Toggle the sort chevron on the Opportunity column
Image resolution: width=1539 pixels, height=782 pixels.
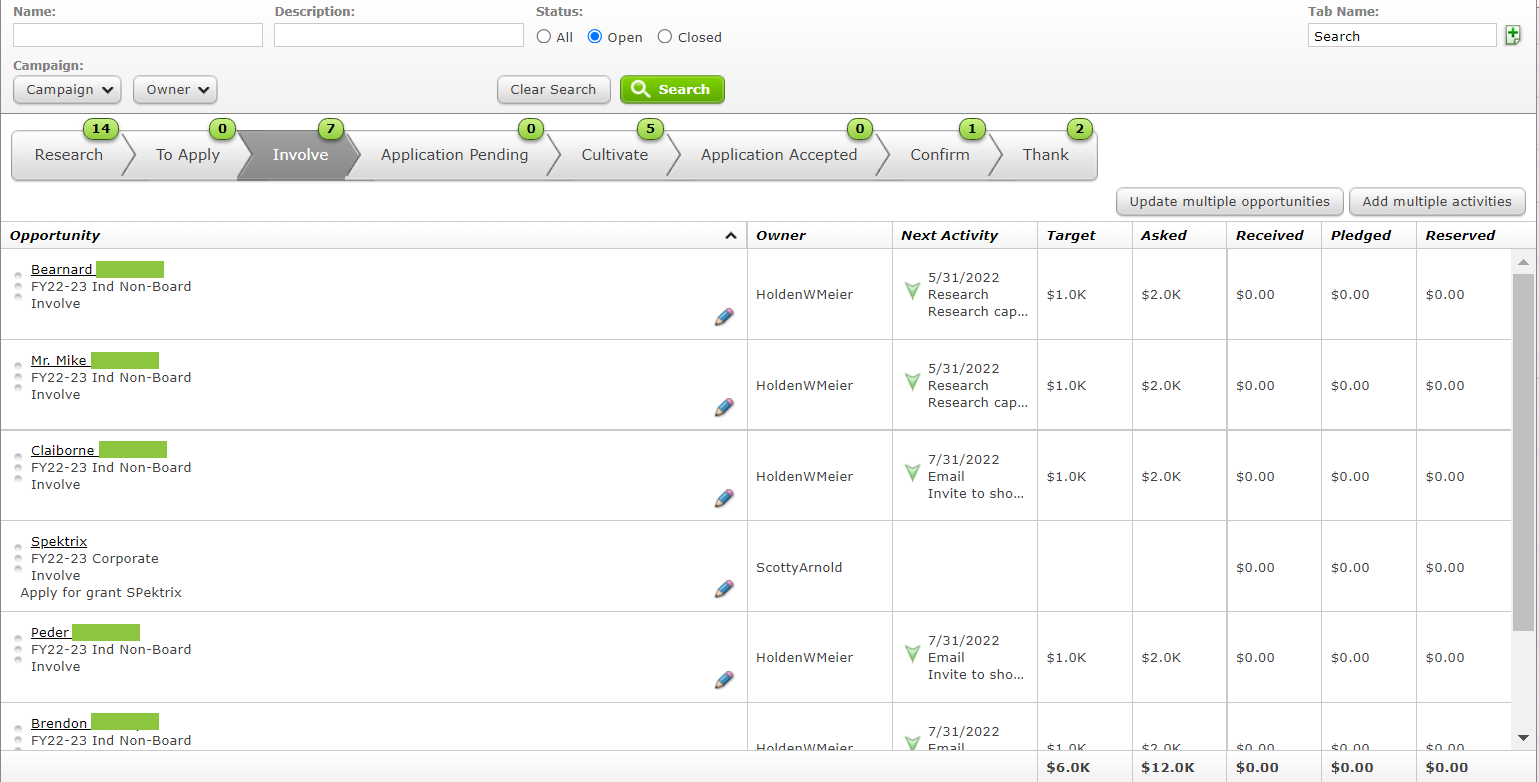[731, 235]
